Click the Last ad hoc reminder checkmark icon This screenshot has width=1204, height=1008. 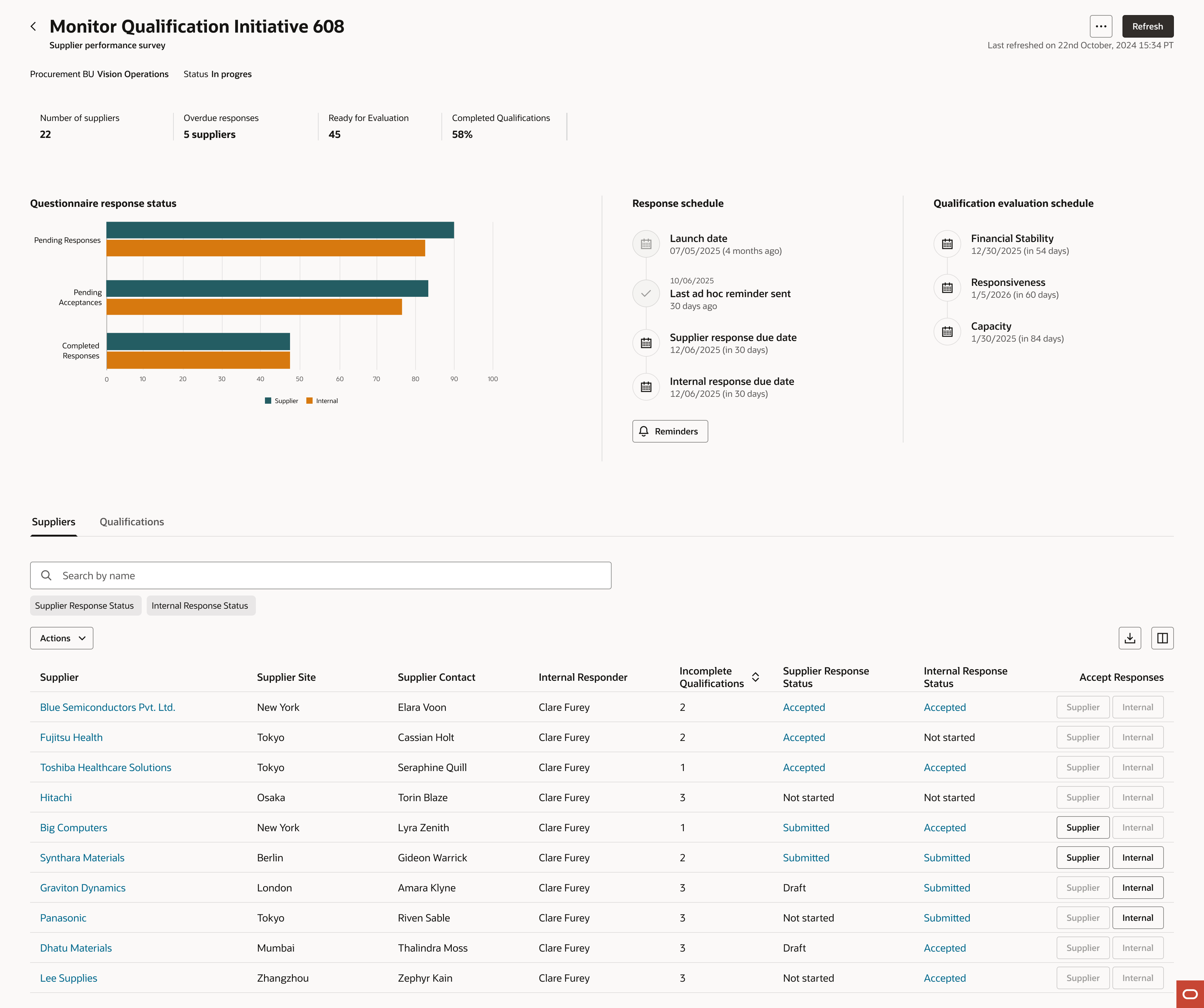click(x=646, y=293)
